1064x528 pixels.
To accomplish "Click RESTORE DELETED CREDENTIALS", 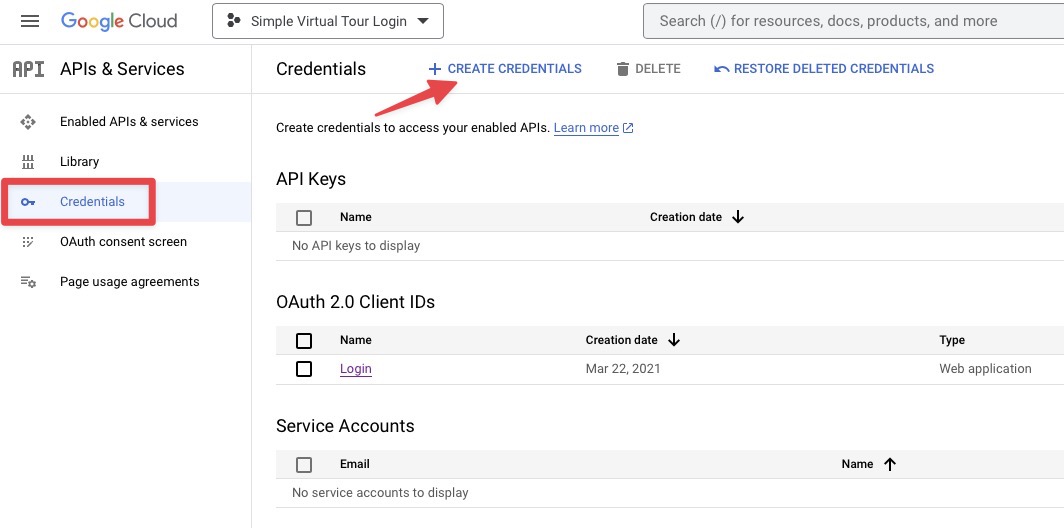I will [834, 69].
